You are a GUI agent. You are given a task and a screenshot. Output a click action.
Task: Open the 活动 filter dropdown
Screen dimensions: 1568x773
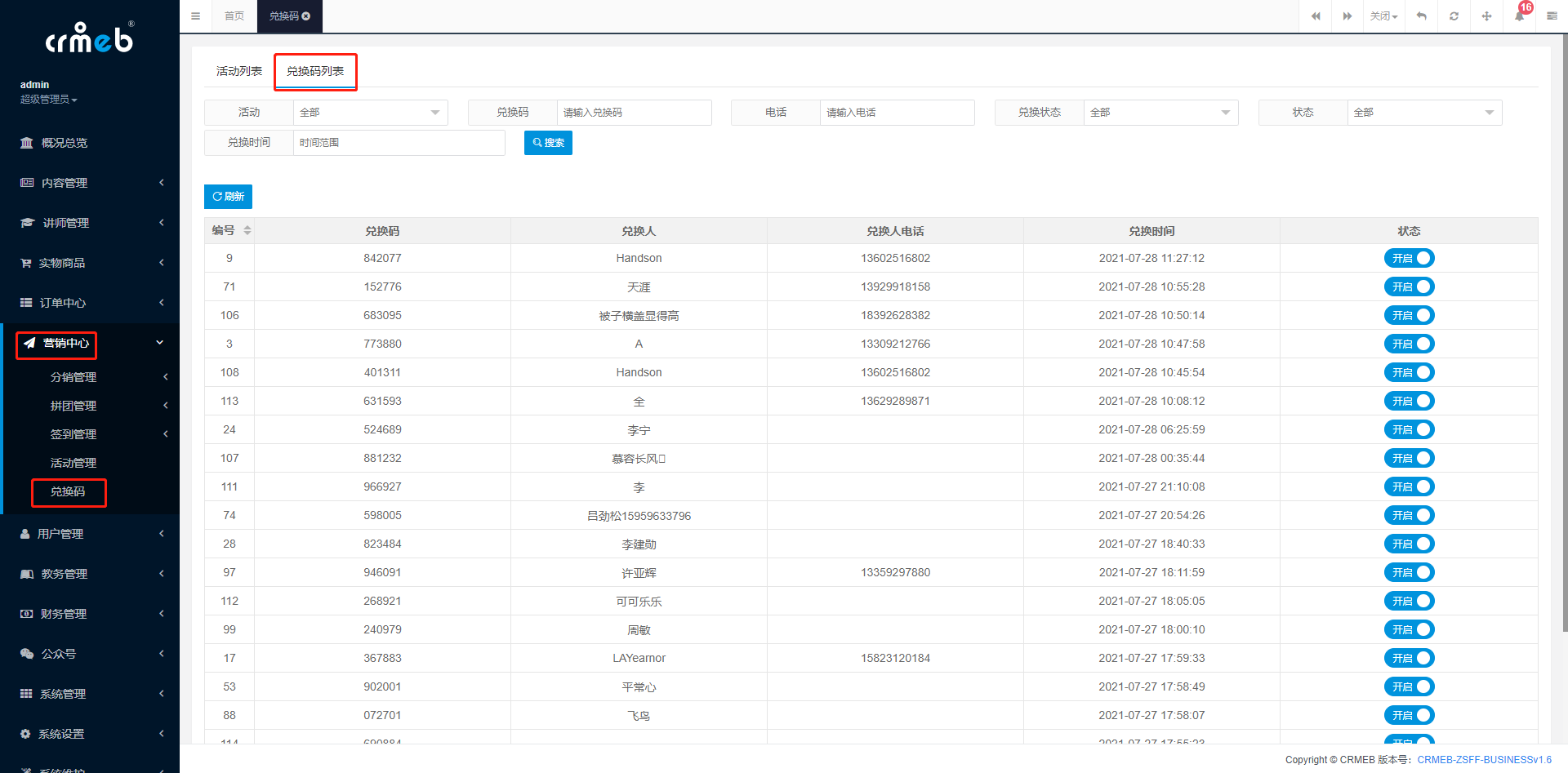(x=370, y=113)
